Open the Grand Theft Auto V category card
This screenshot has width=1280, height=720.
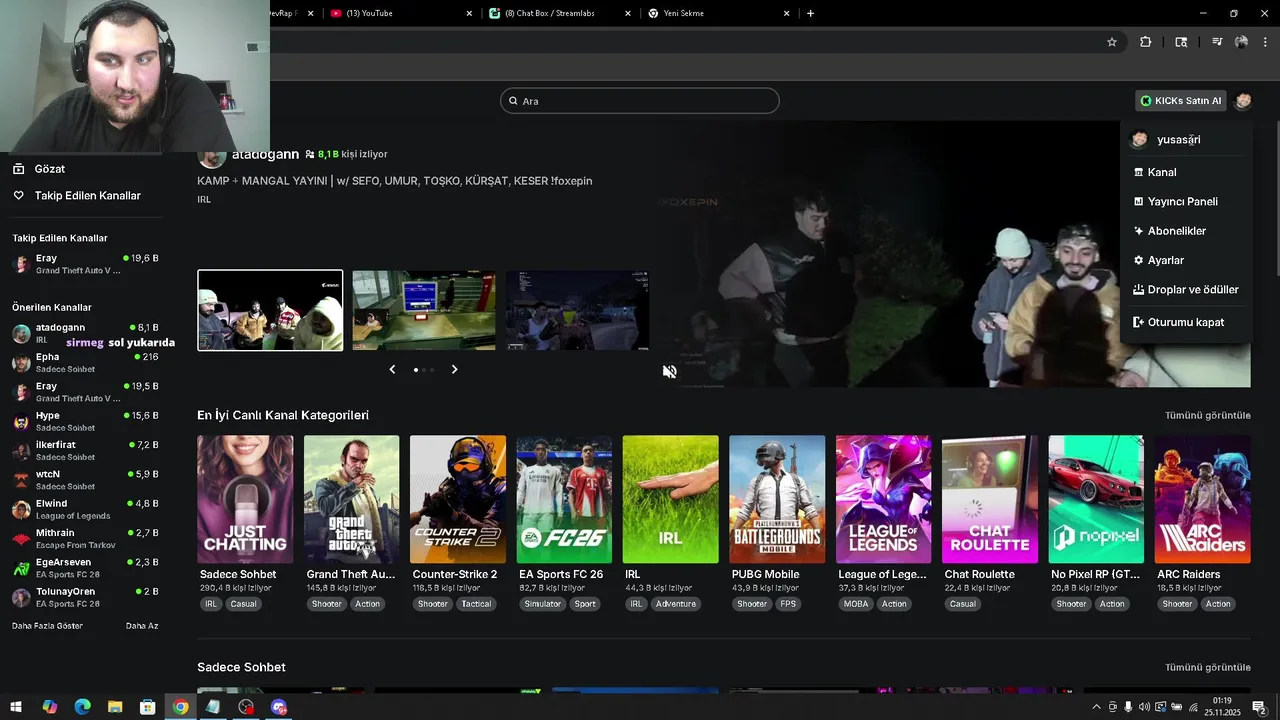click(351, 499)
